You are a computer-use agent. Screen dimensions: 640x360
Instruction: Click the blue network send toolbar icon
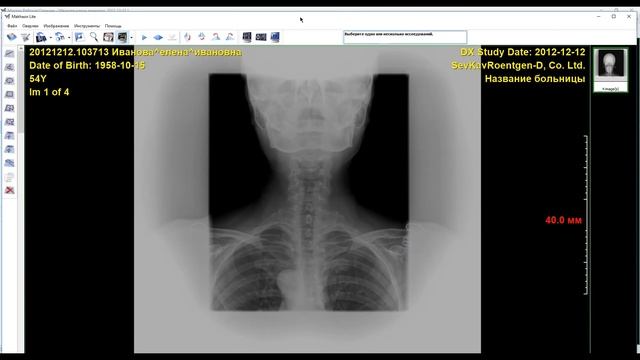[60, 37]
